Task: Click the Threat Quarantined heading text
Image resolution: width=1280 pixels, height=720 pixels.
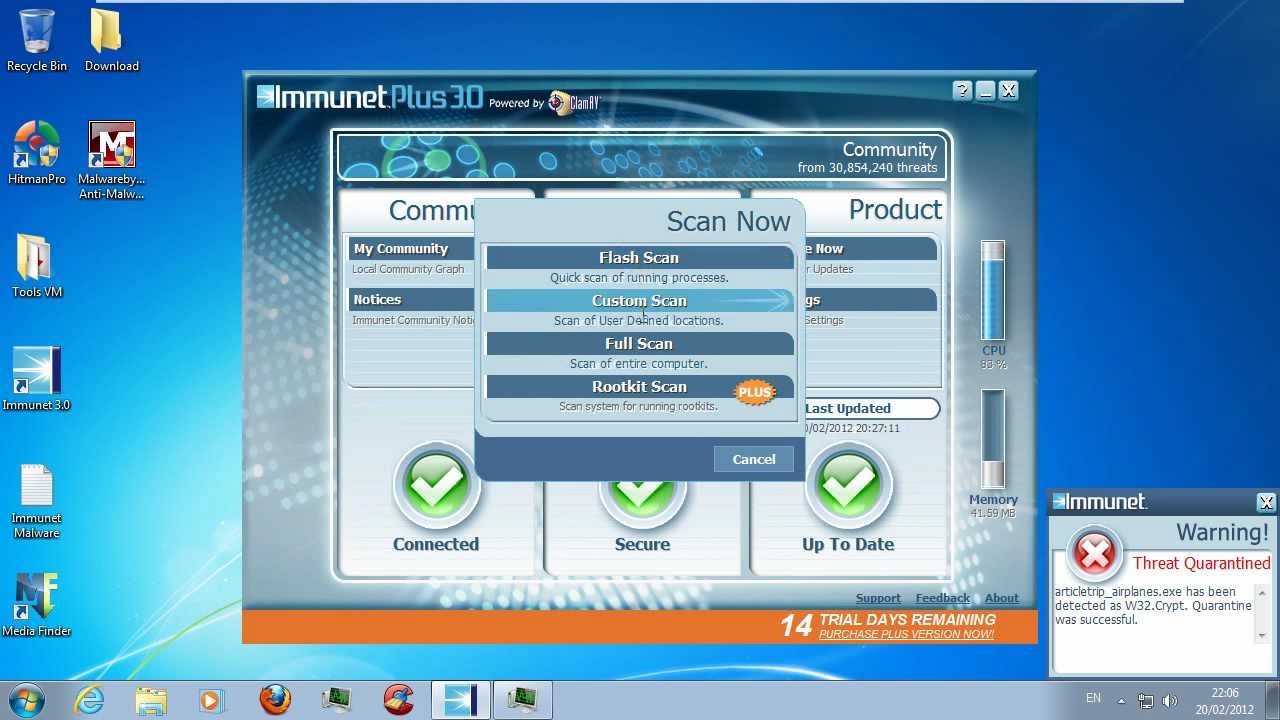Action: point(1201,563)
